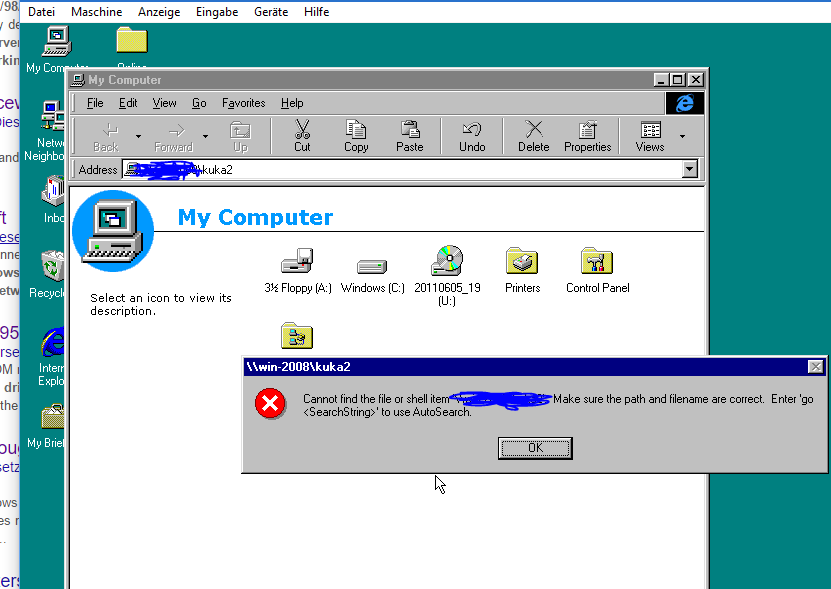
Task: Go Back using the toolbar arrow
Action: click(106, 136)
